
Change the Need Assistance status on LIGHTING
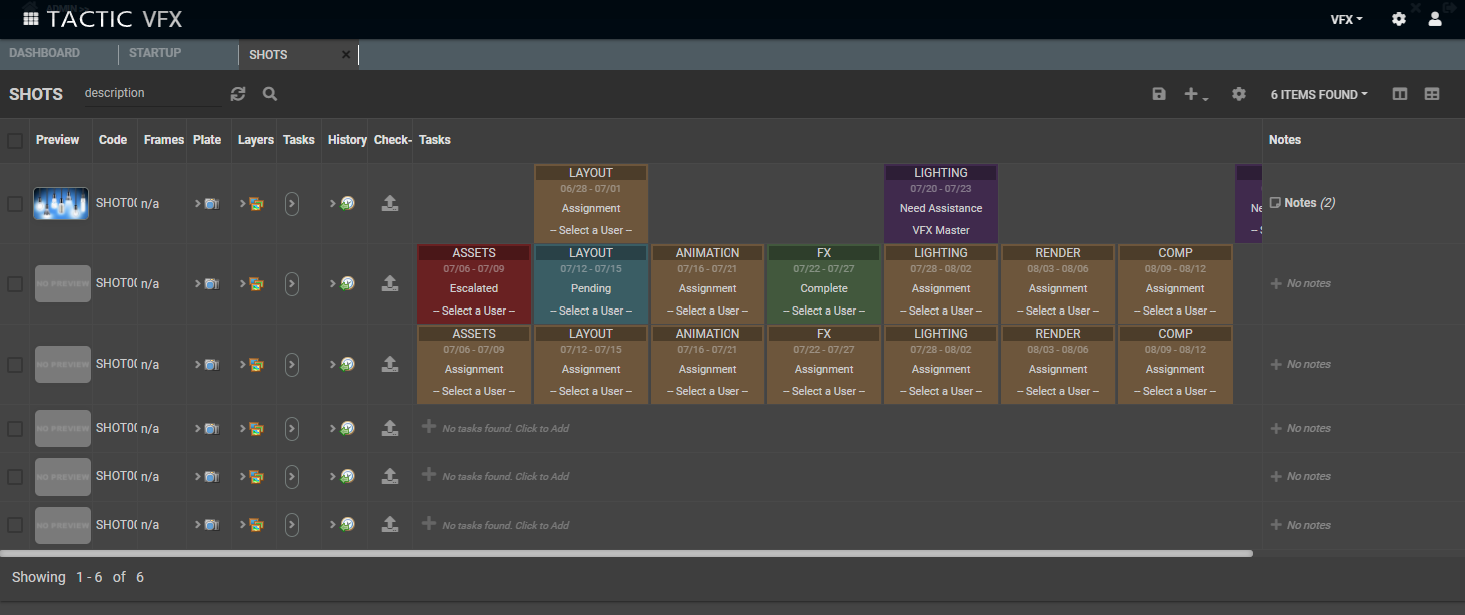coord(941,208)
